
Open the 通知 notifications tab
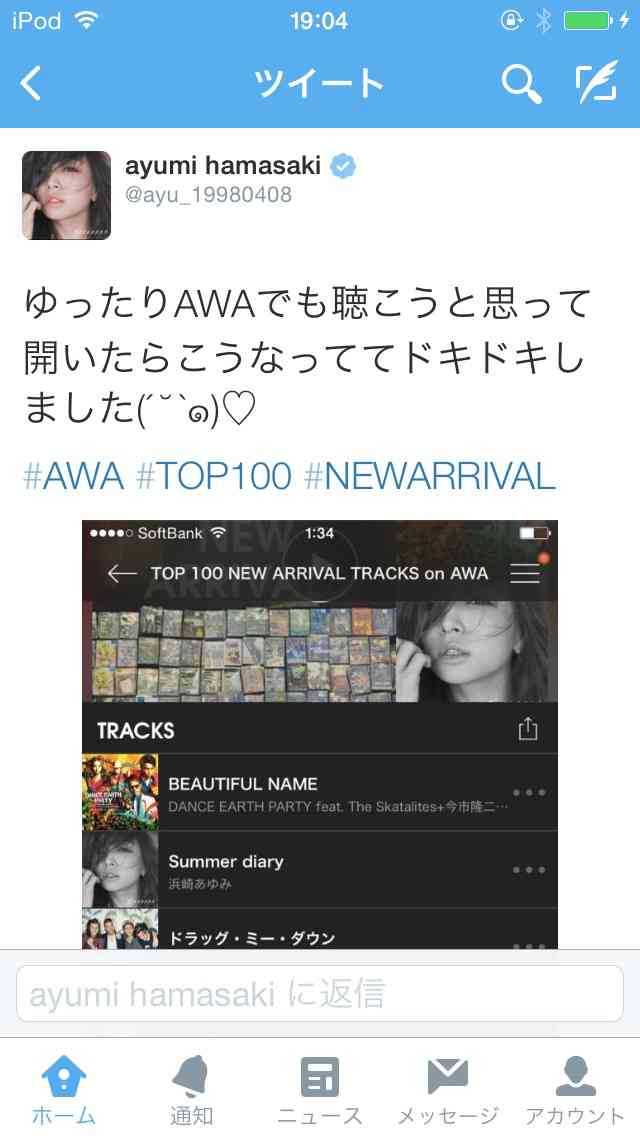point(191,1090)
